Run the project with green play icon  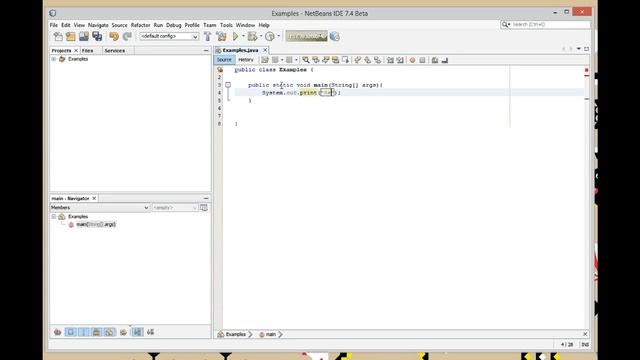click(x=236, y=36)
